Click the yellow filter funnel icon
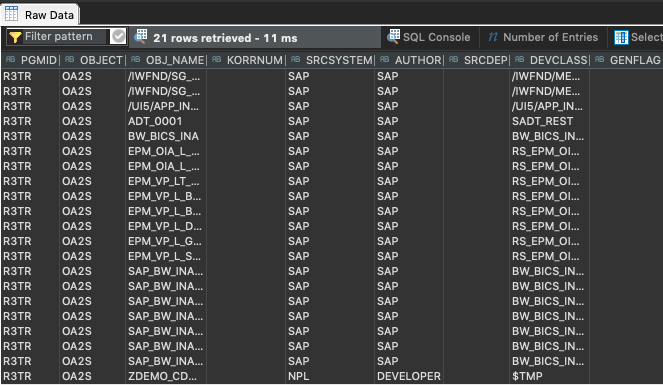Viewport: 663px width, 385px height. tap(15, 37)
